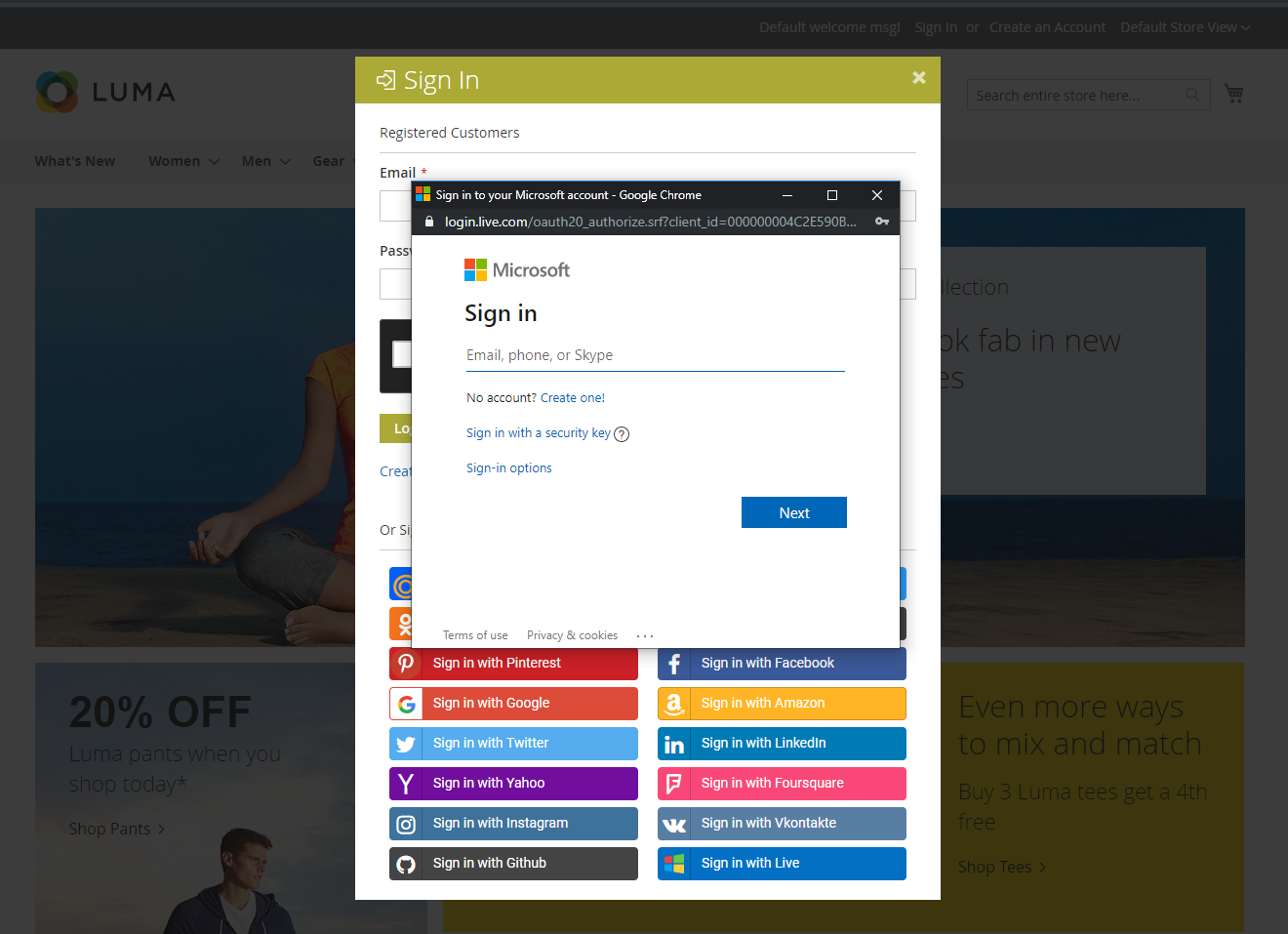Open the shopping cart icon
Image resolution: width=1288 pixels, height=934 pixels.
pyautogui.click(x=1234, y=94)
